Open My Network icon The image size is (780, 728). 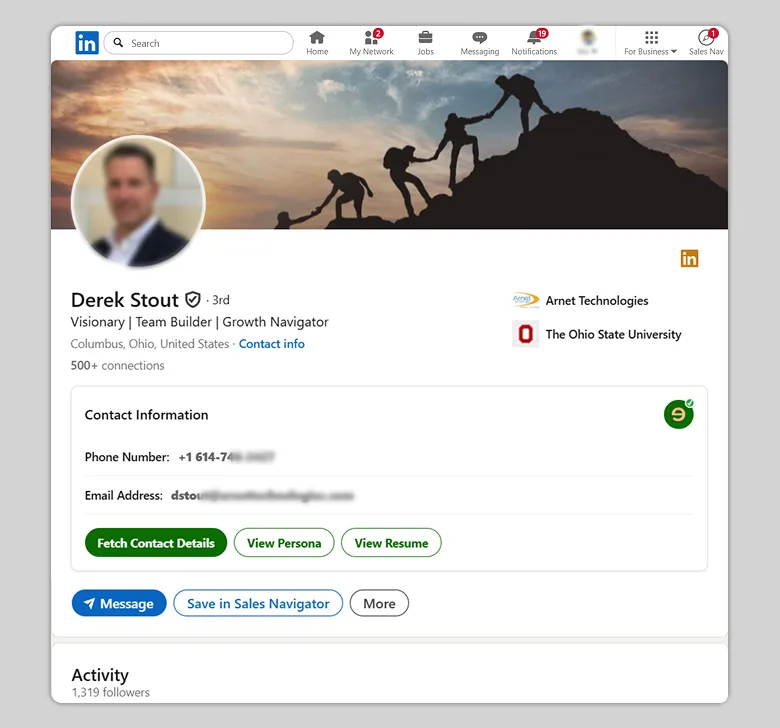pyautogui.click(x=371, y=38)
